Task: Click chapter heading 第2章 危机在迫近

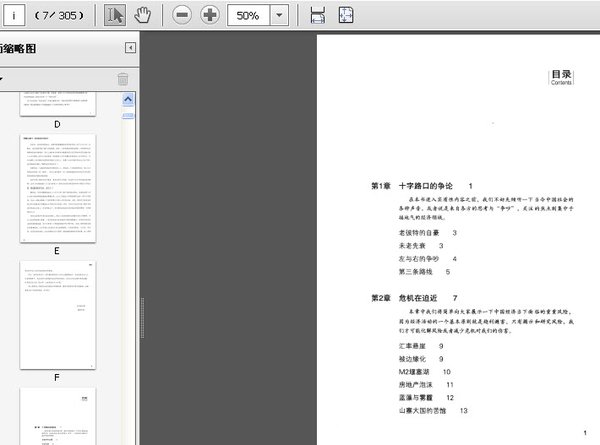Action: (407, 298)
